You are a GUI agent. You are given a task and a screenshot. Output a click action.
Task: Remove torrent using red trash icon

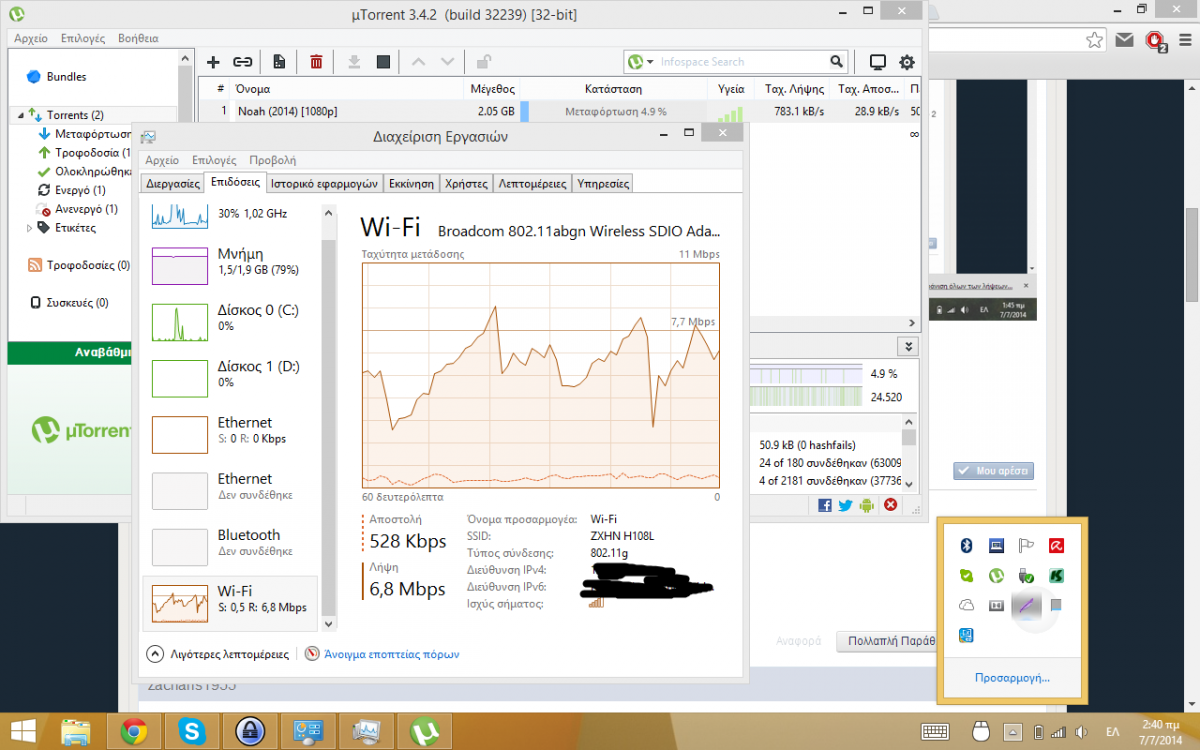[x=316, y=62]
